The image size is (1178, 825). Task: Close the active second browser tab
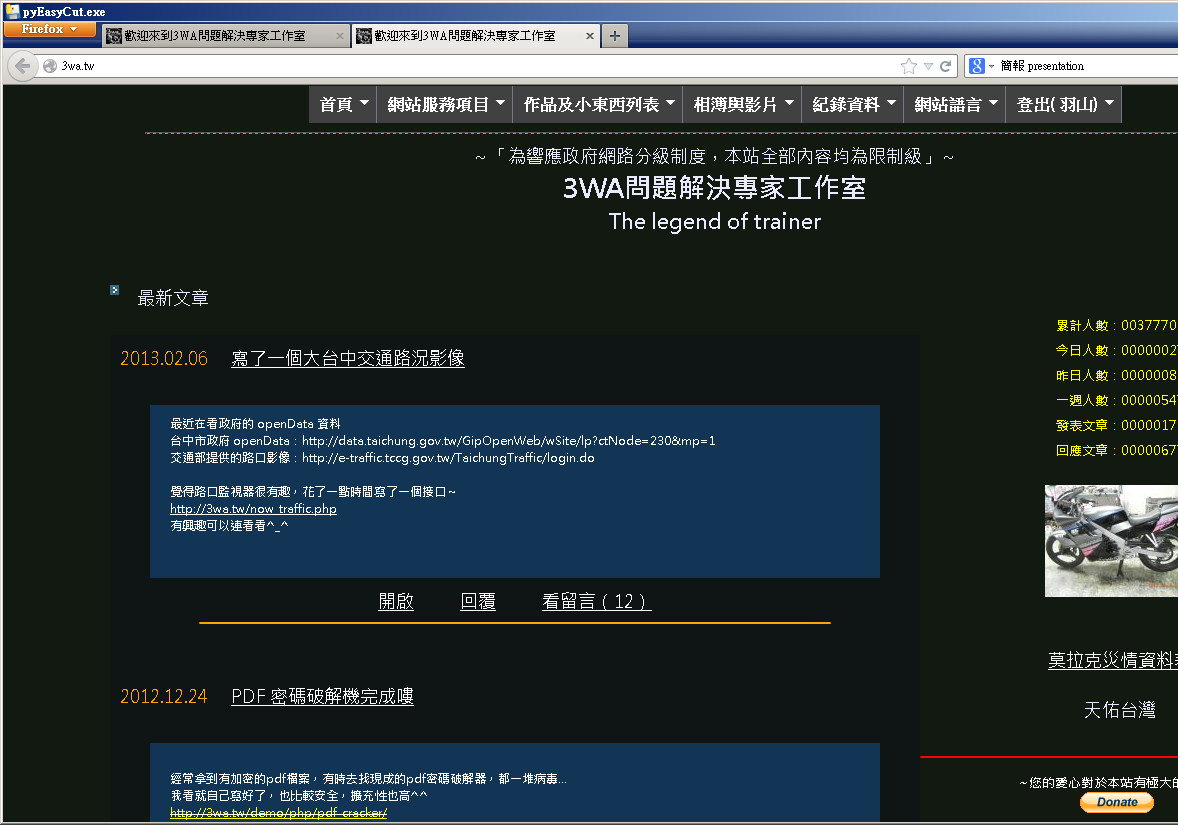589,36
